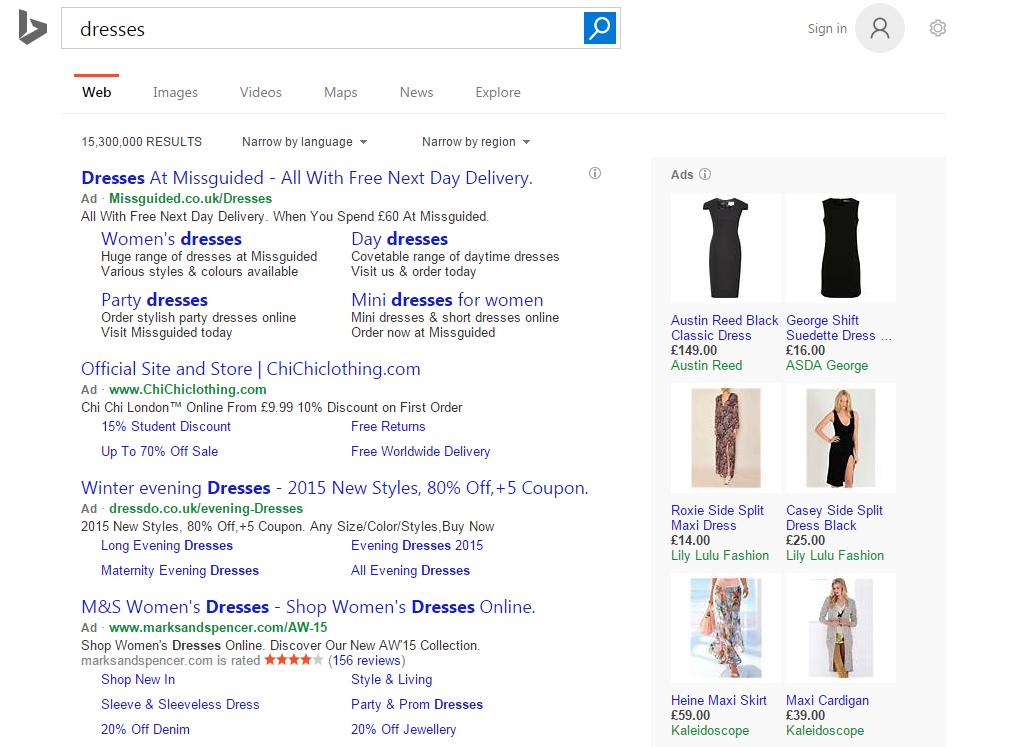Image resolution: width=1027 pixels, height=747 pixels.
Task: Open the settings gear menu
Action: click(x=937, y=28)
